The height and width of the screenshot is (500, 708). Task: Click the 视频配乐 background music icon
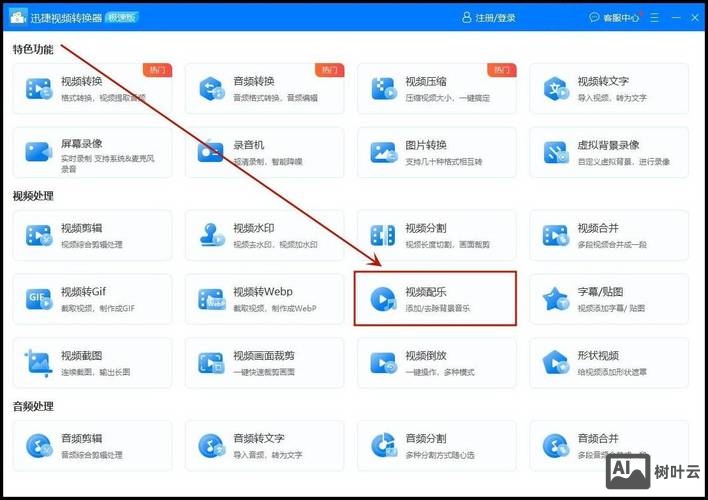(383, 299)
